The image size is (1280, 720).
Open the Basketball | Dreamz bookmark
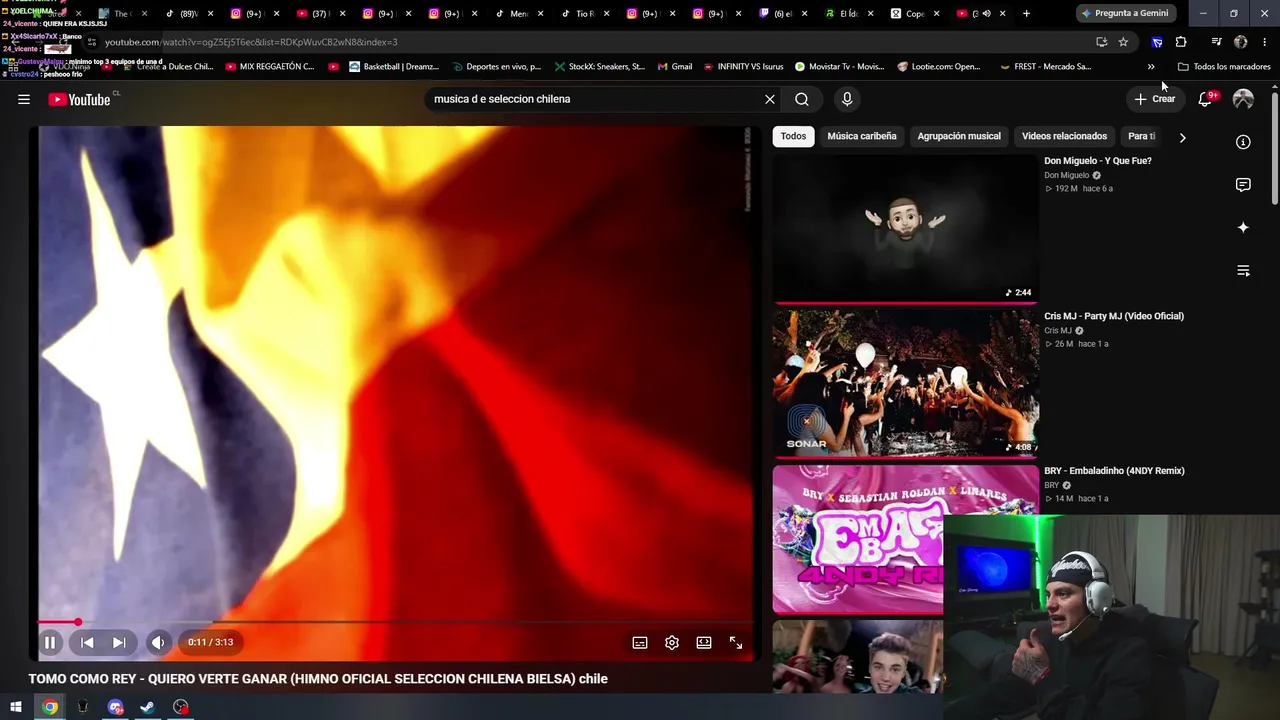(x=393, y=67)
